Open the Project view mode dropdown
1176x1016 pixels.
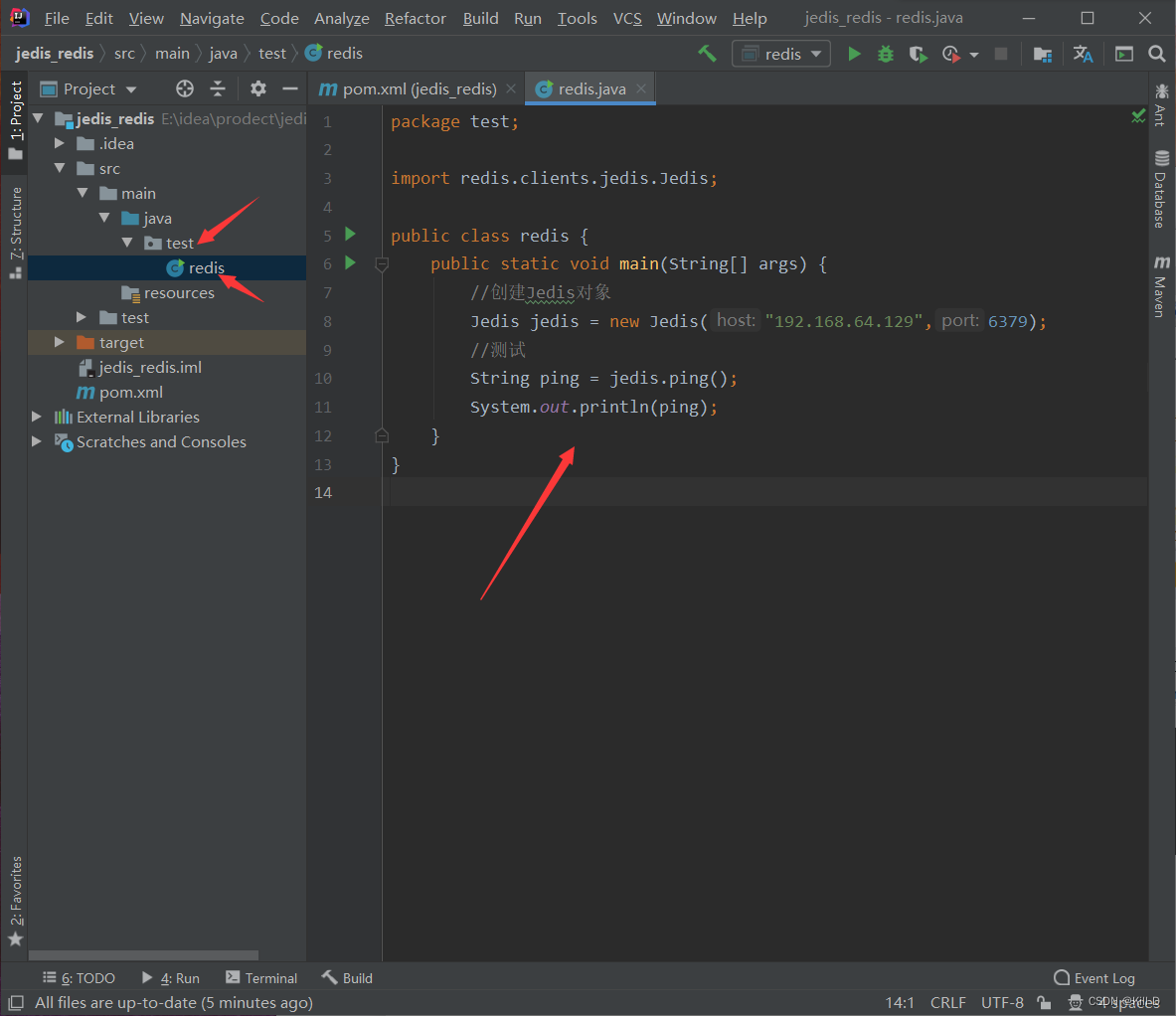(x=88, y=89)
